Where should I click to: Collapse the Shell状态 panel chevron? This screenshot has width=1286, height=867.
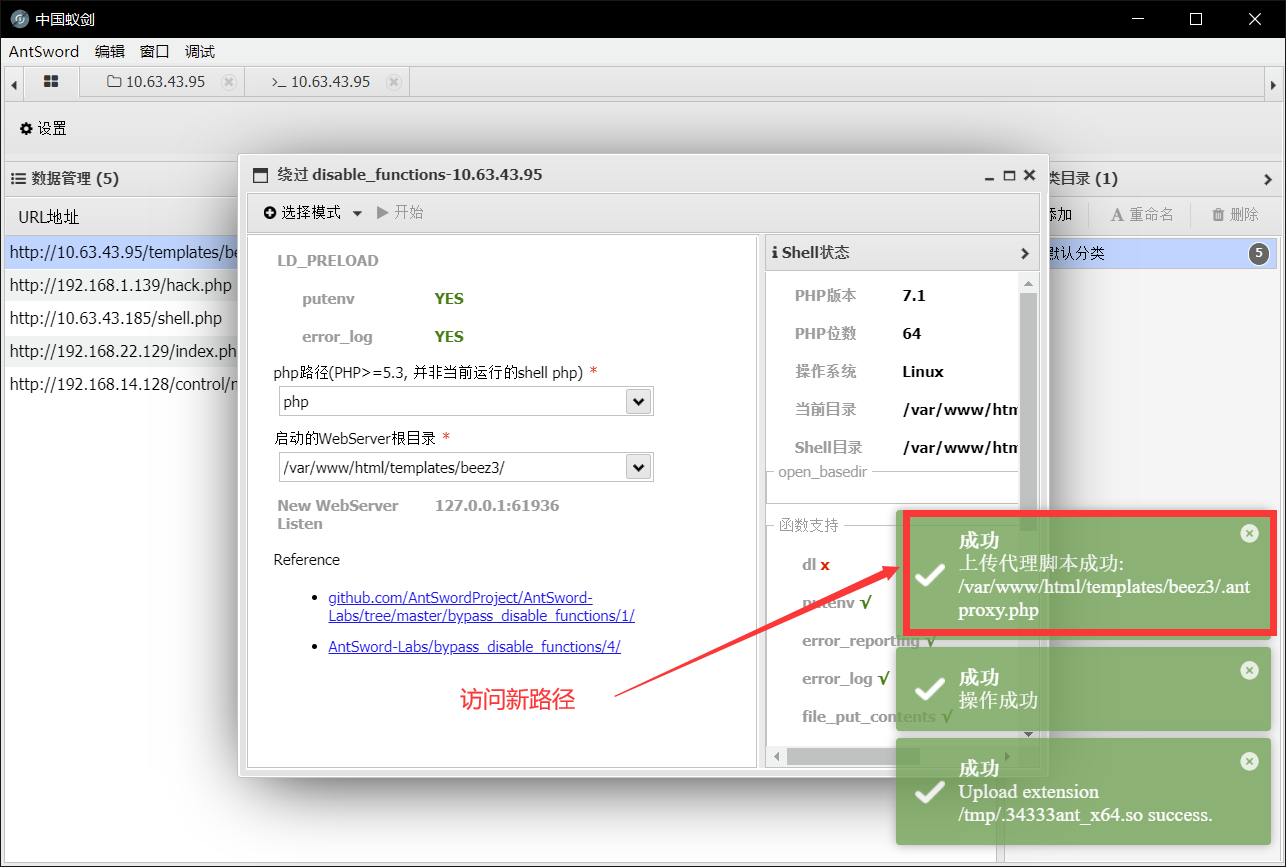click(1024, 253)
